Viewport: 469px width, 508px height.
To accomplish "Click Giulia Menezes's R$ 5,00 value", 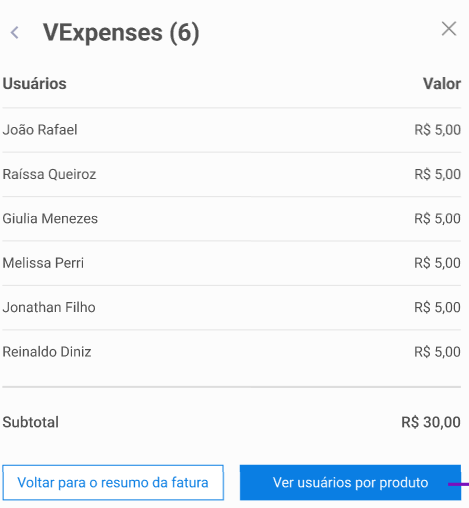I will [x=438, y=219].
